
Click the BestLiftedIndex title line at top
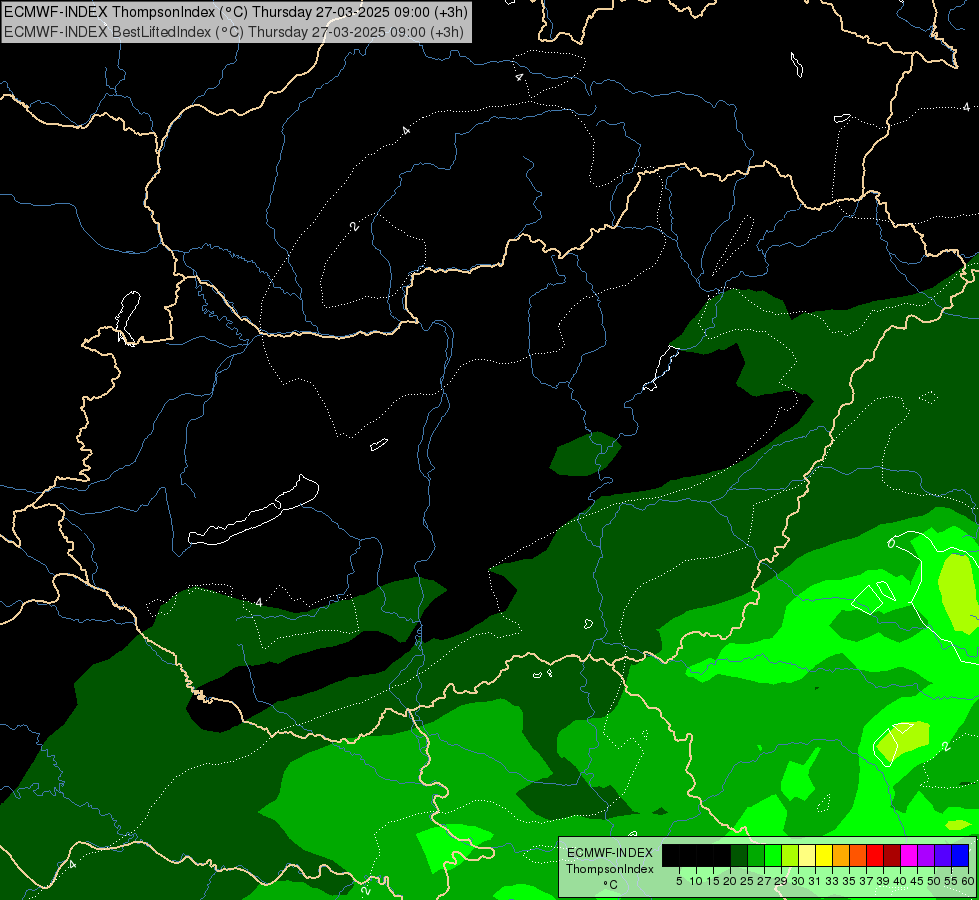point(234,31)
